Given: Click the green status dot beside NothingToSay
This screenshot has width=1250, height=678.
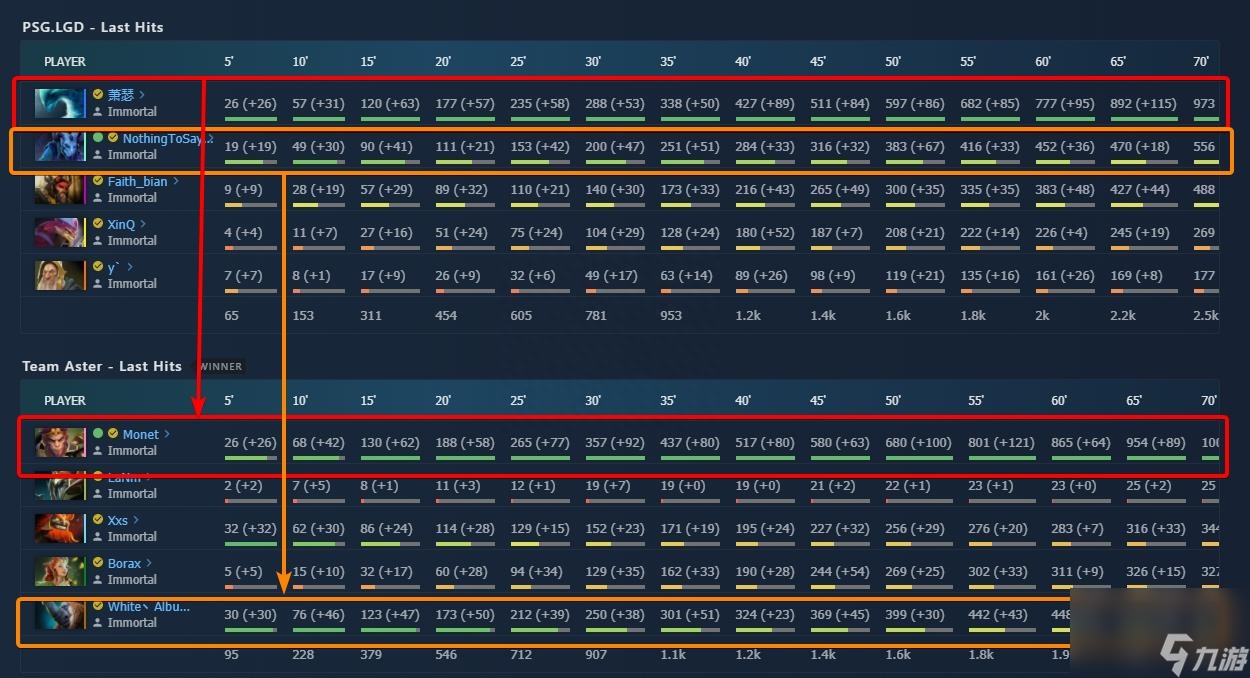Looking at the screenshot, I should [98, 138].
